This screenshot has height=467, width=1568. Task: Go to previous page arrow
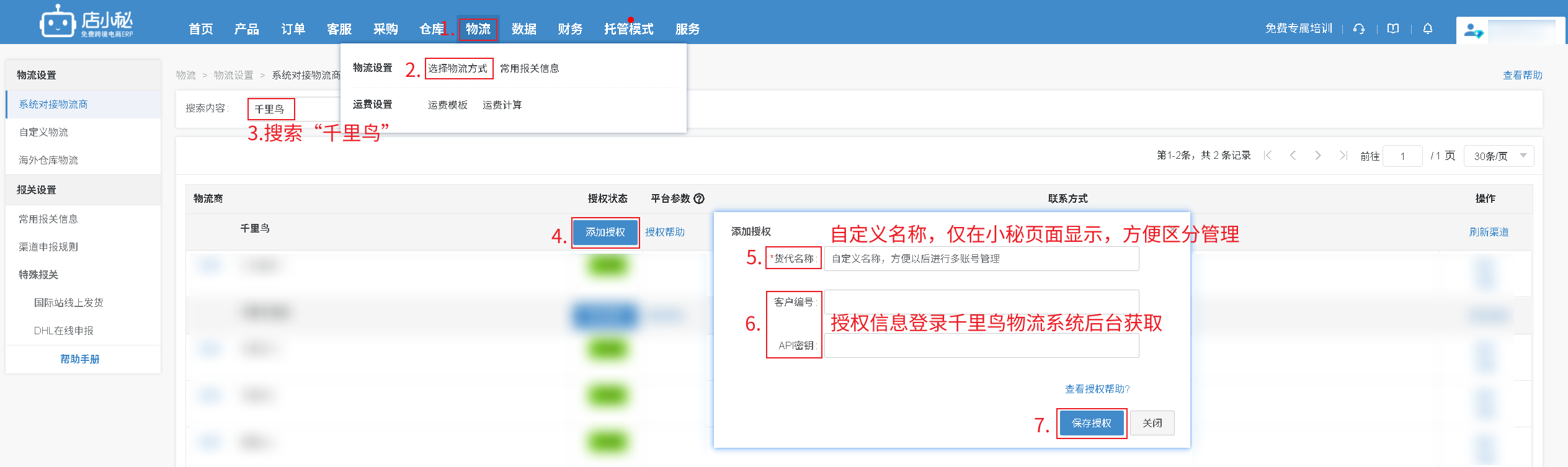1293,156
